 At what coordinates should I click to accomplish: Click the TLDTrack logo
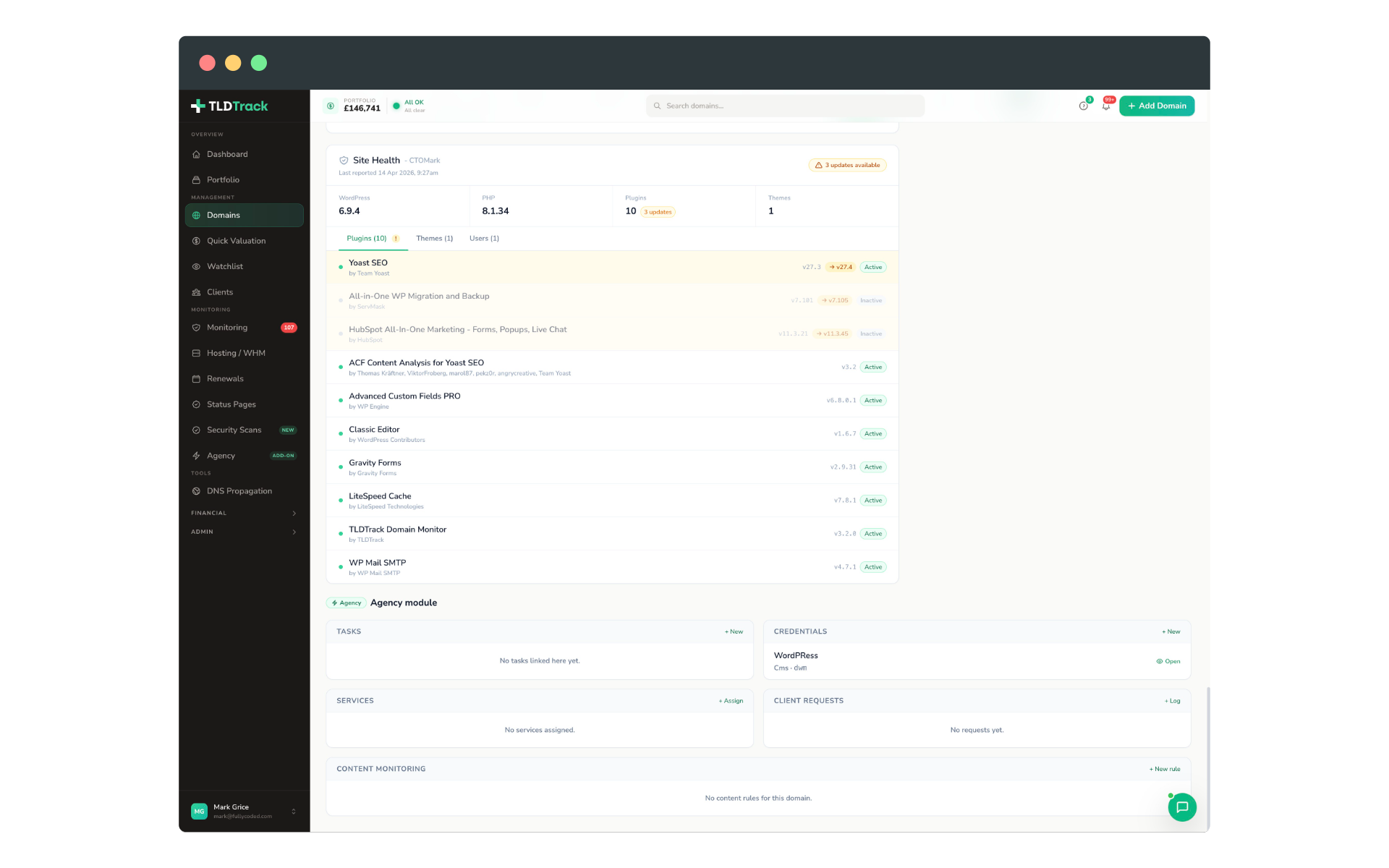click(229, 106)
